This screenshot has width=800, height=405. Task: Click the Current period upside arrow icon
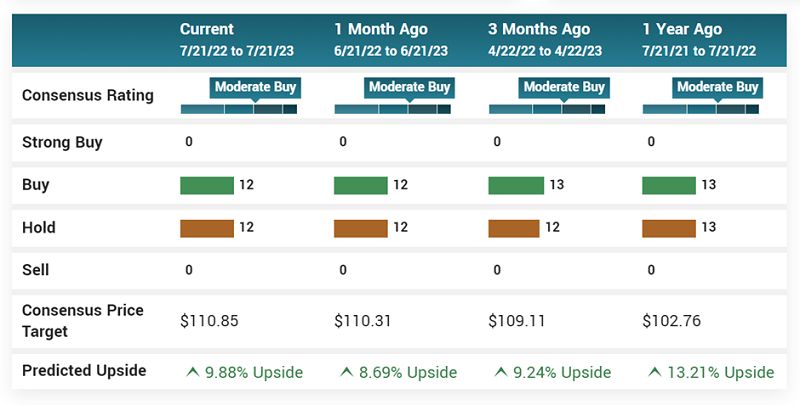193,372
